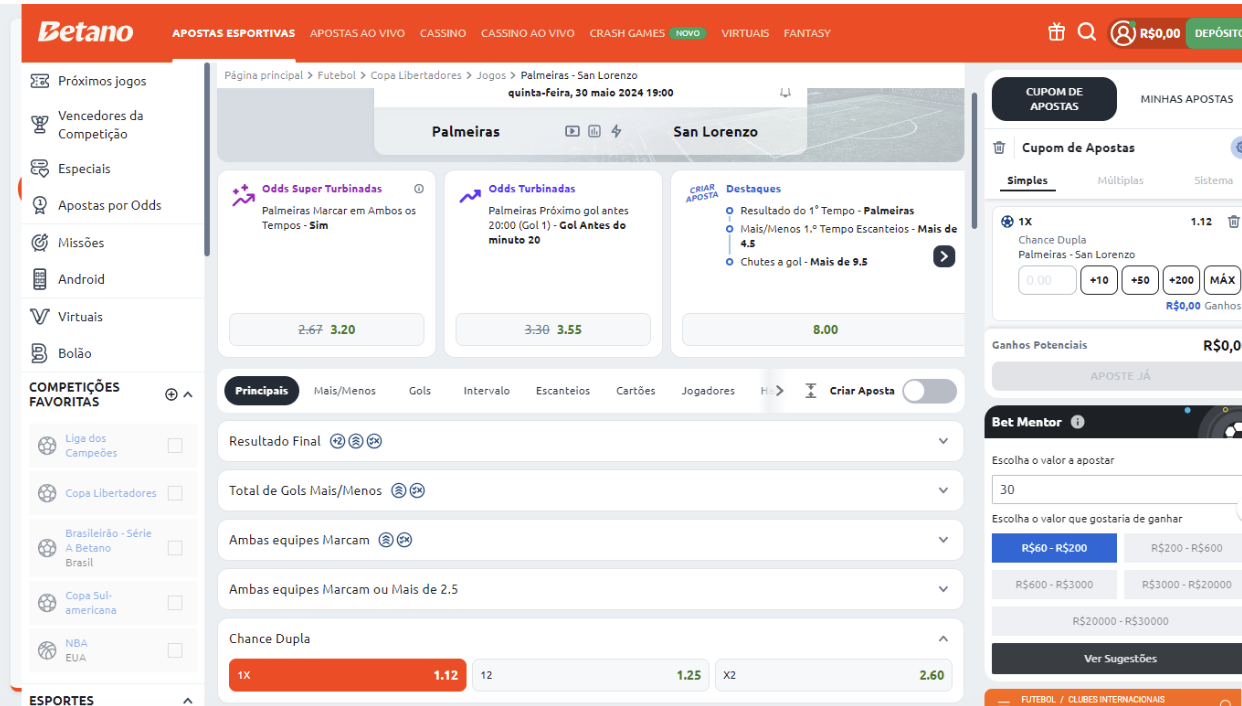Image resolution: width=1242 pixels, height=706 pixels.
Task: Open the match statistics chart icon
Action: [x=594, y=131]
